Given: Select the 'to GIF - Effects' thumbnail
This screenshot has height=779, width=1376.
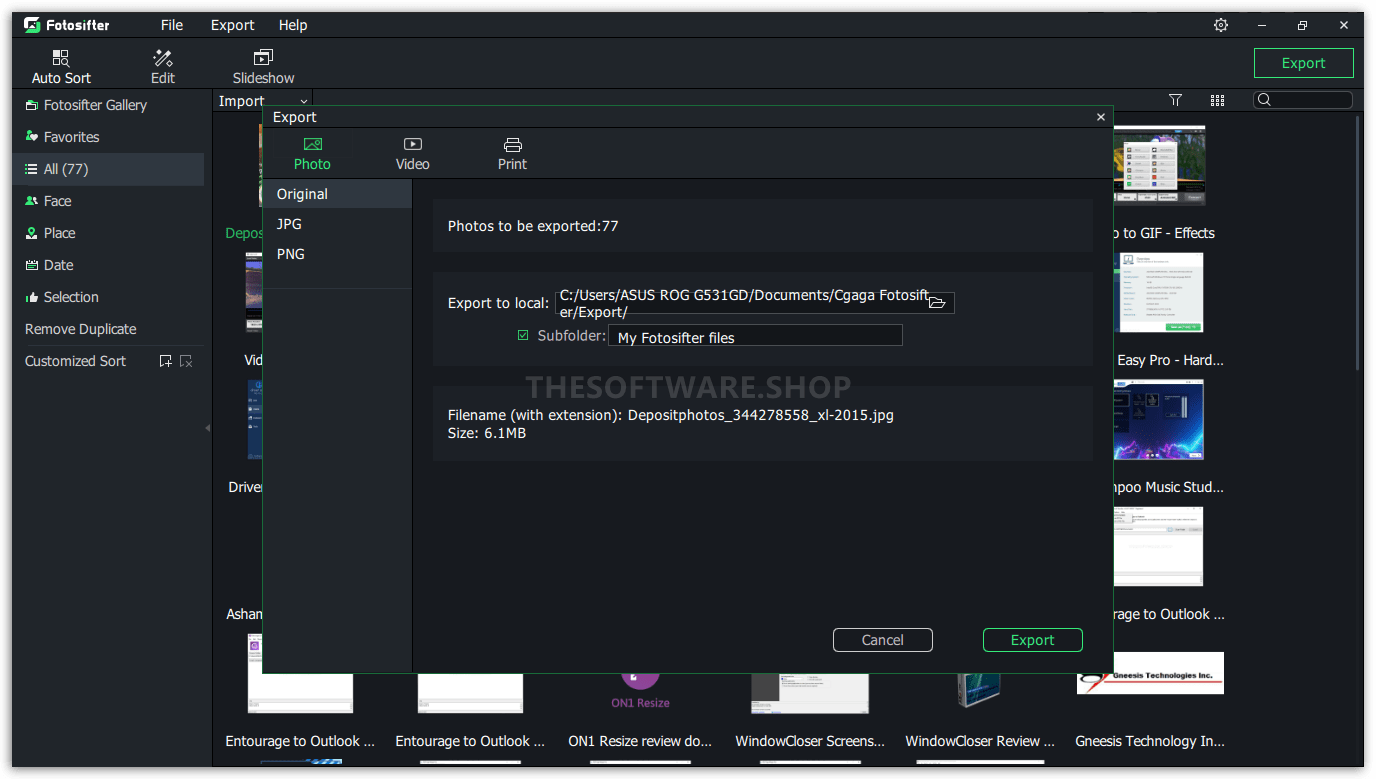Looking at the screenshot, I should pos(1159,165).
